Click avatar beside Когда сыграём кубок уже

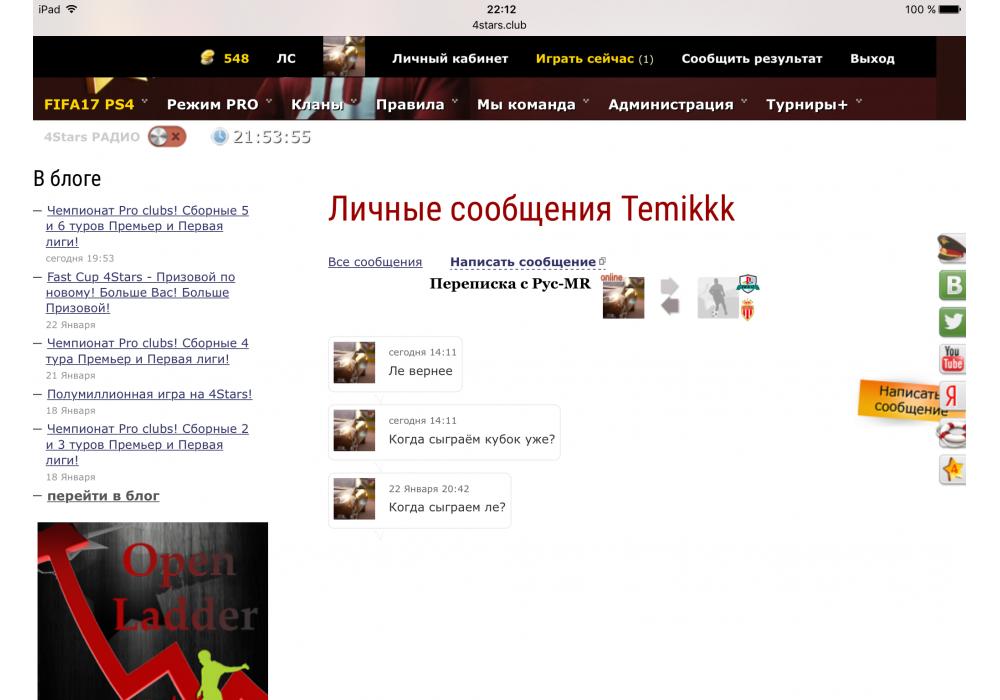[355, 430]
